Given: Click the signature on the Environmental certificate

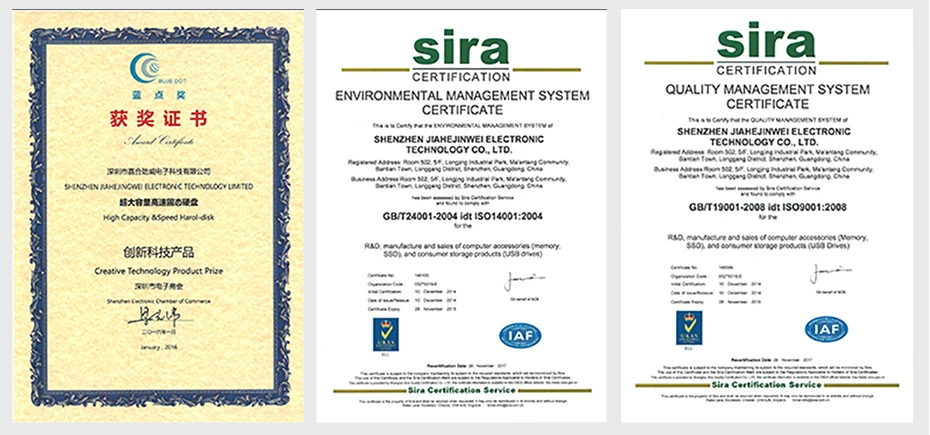Looking at the screenshot, I should (x=524, y=281).
